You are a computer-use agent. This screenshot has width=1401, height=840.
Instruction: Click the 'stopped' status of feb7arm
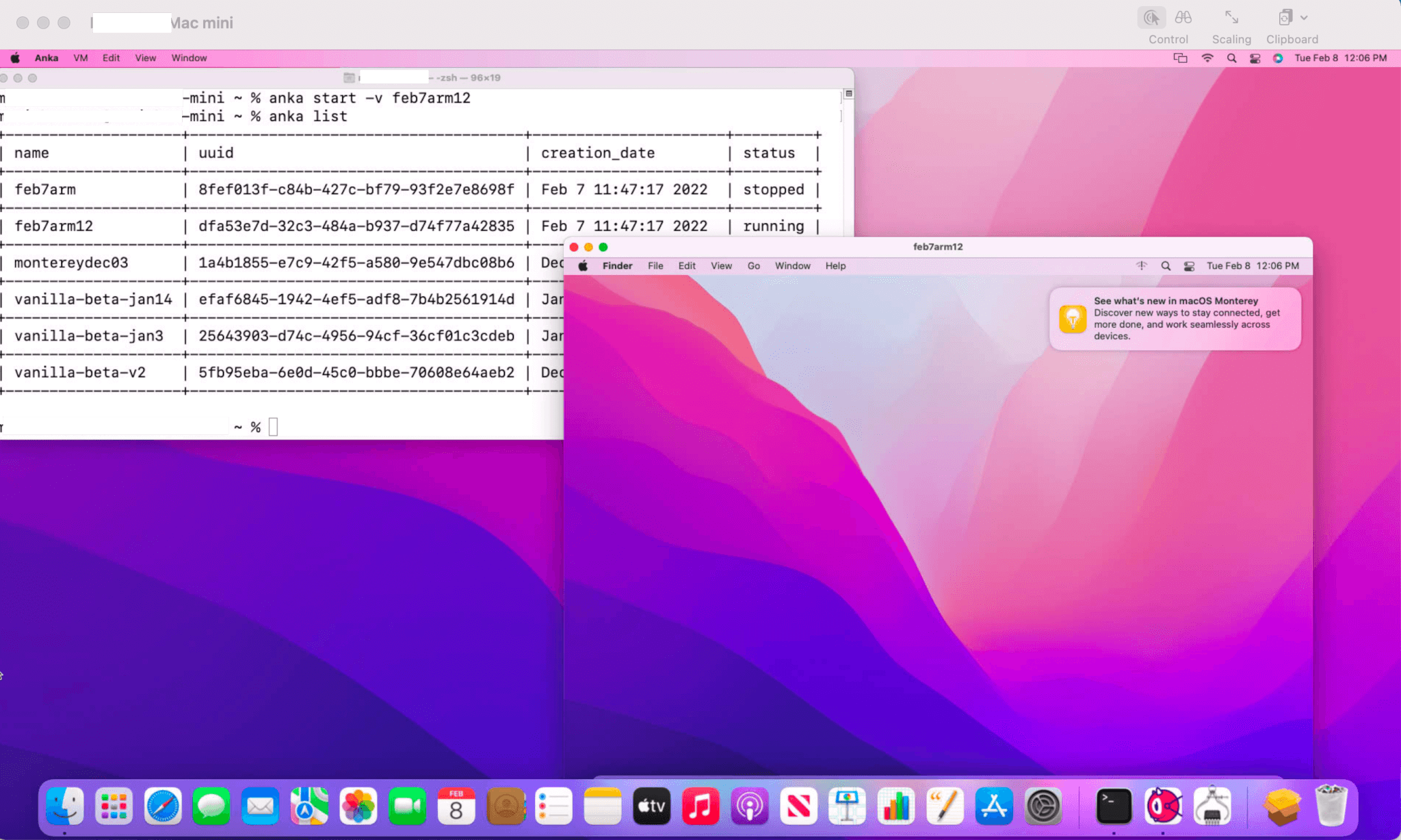774,189
